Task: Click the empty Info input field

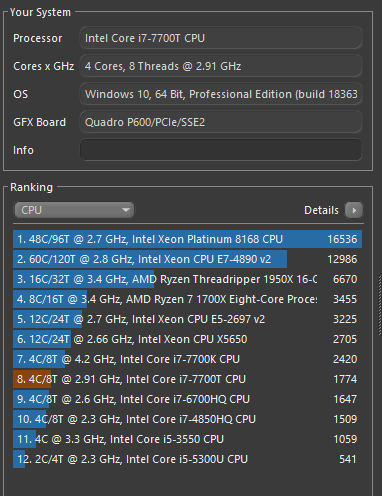Action: pyautogui.click(x=221, y=150)
